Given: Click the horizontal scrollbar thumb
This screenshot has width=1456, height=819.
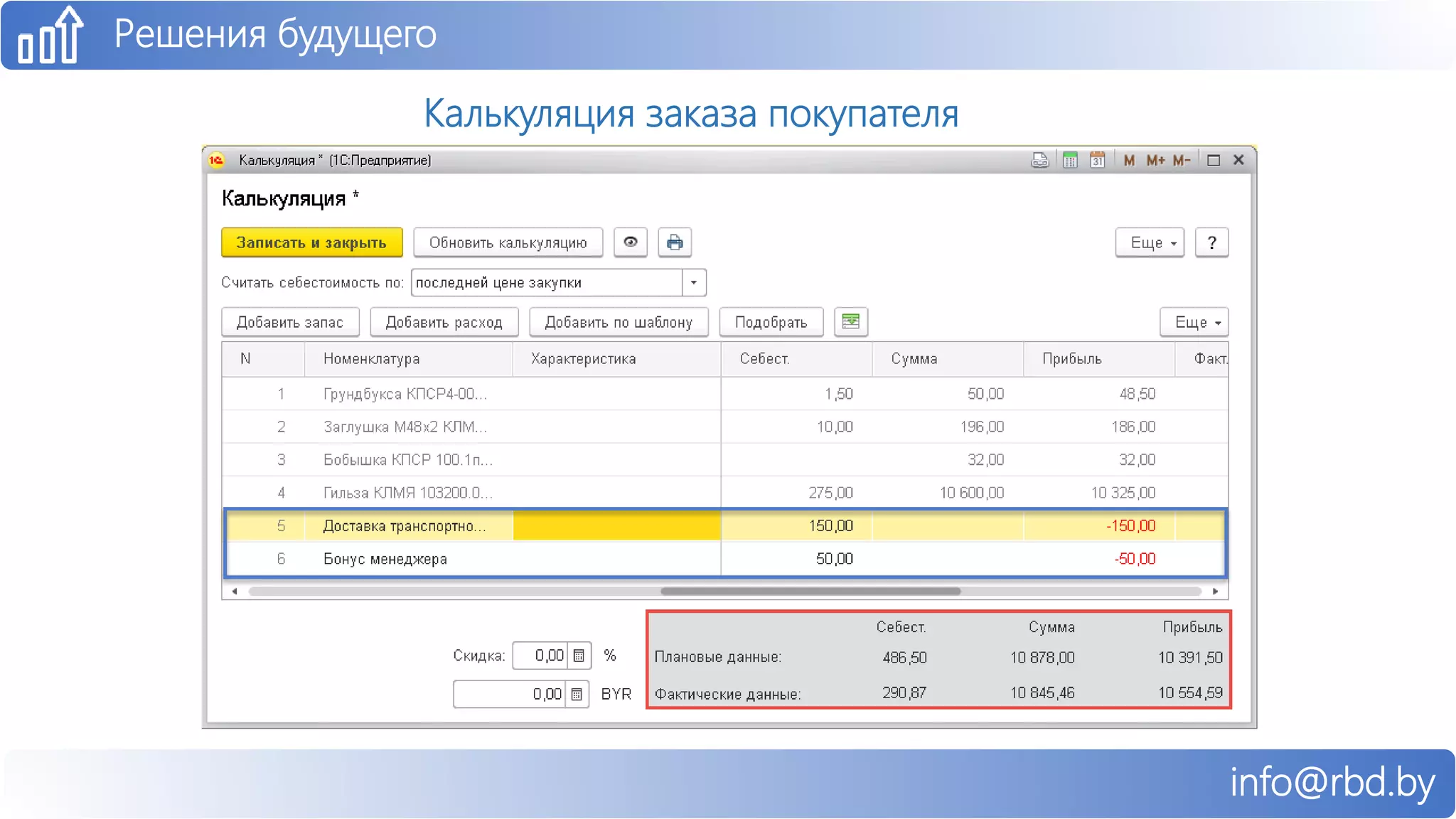Looking at the screenshot, I should tap(810, 591).
